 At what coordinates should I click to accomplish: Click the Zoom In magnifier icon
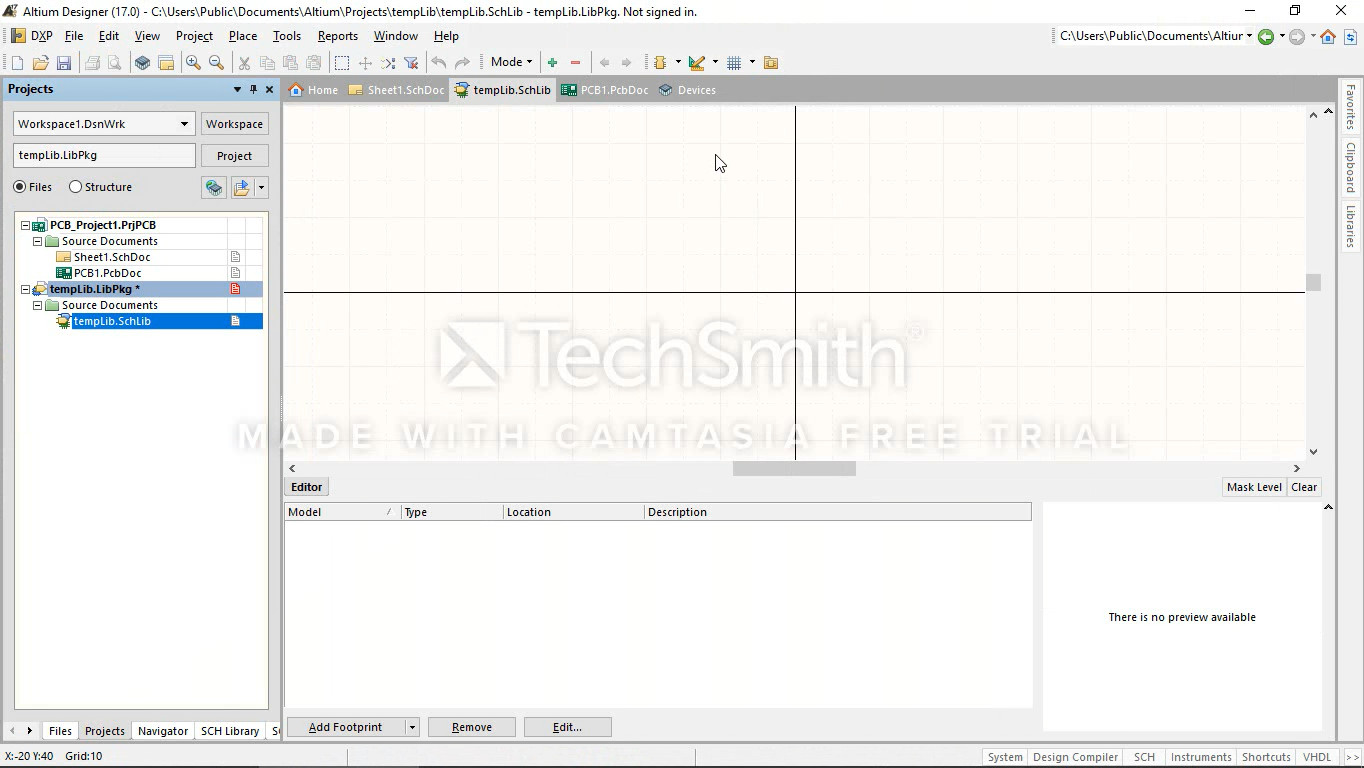pos(193,63)
